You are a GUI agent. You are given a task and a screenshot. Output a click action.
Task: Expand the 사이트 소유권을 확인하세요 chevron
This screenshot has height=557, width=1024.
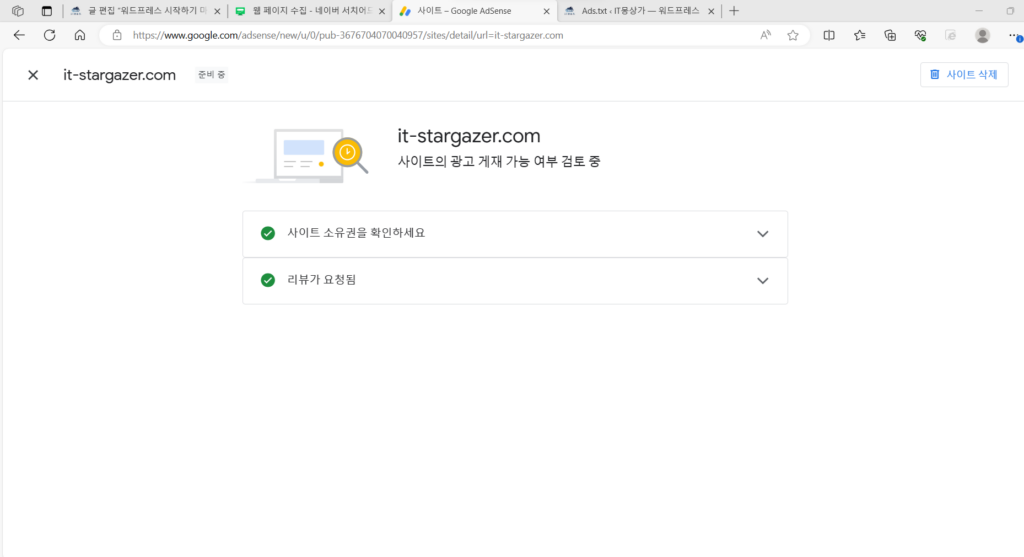(x=762, y=234)
